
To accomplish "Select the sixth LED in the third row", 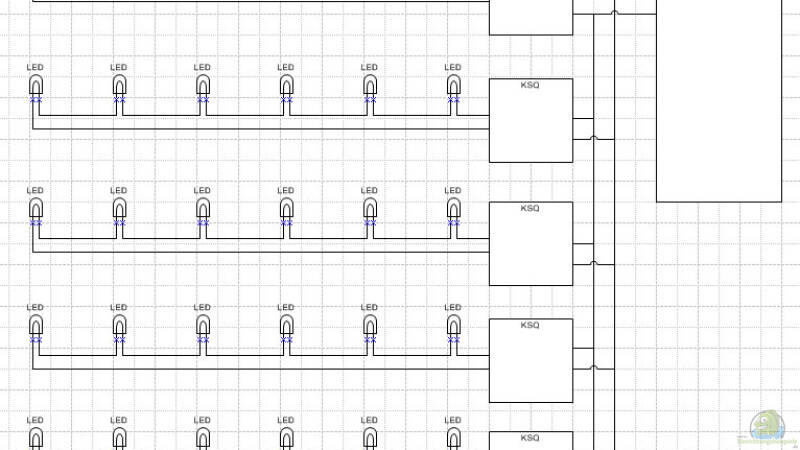I will (453, 325).
